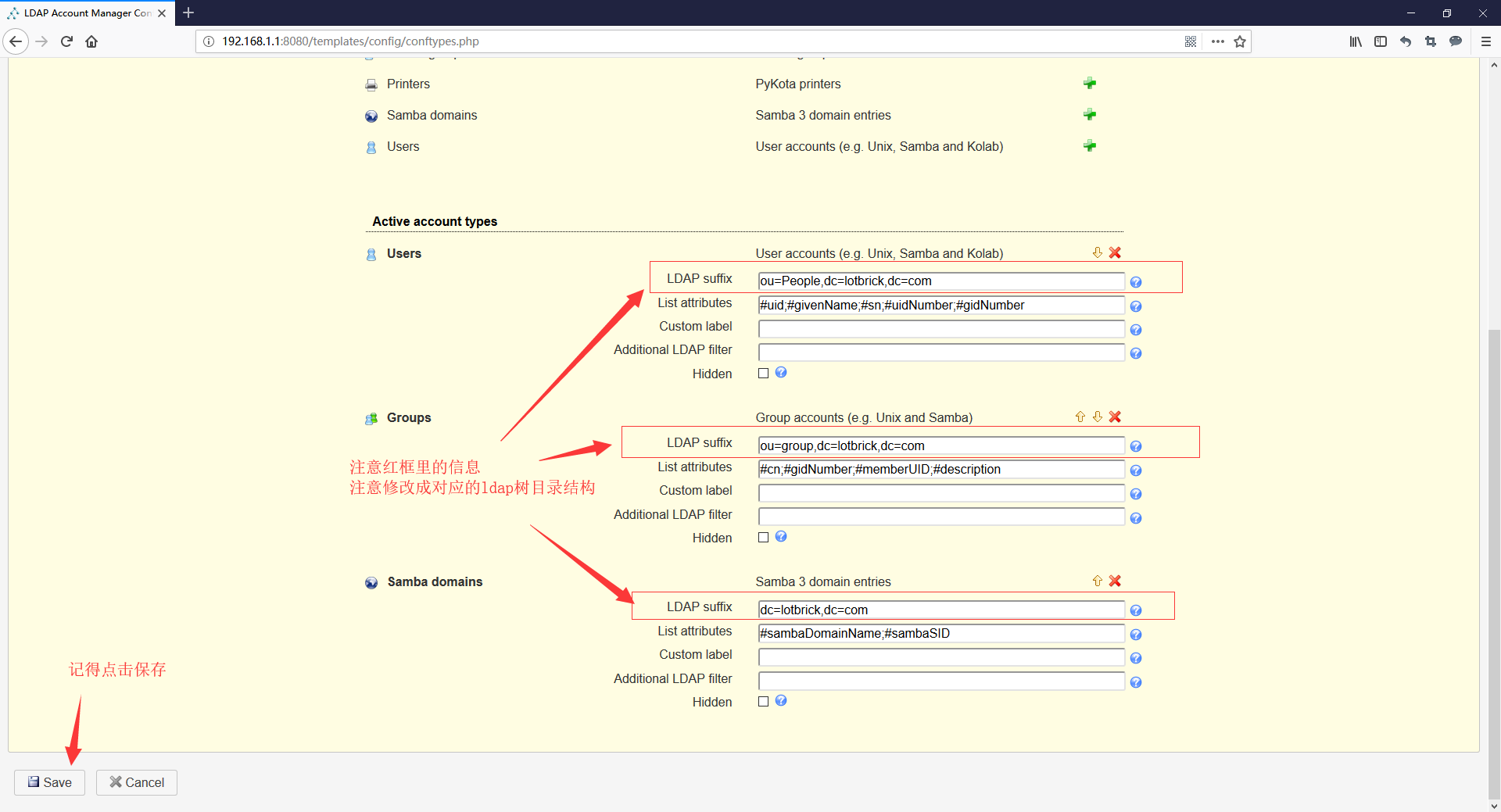The height and width of the screenshot is (812, 1501).
Task: Go back to previous page
Action: click(16, 41)
